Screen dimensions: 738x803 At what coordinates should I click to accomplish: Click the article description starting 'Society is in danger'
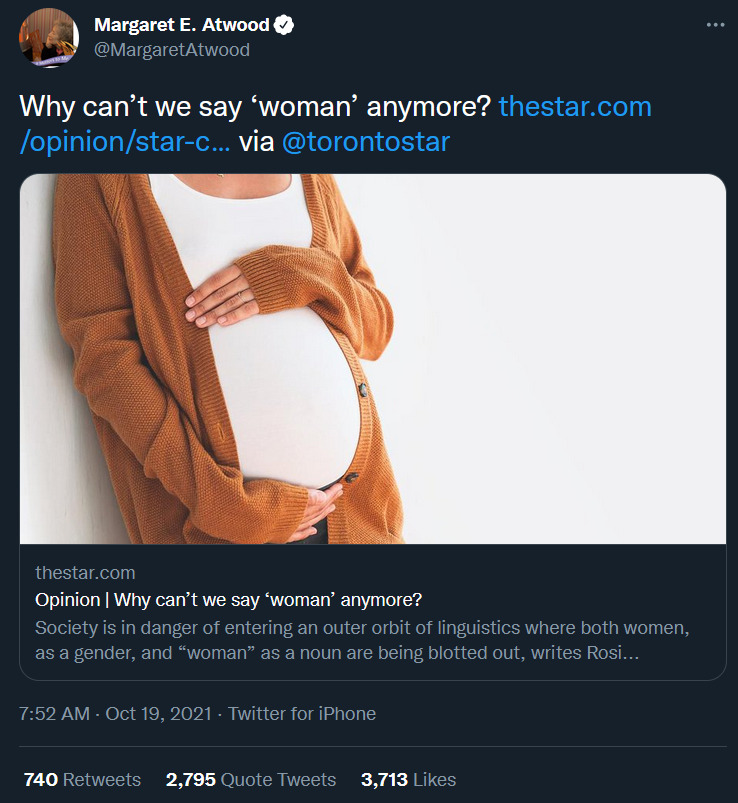point(364,641)
